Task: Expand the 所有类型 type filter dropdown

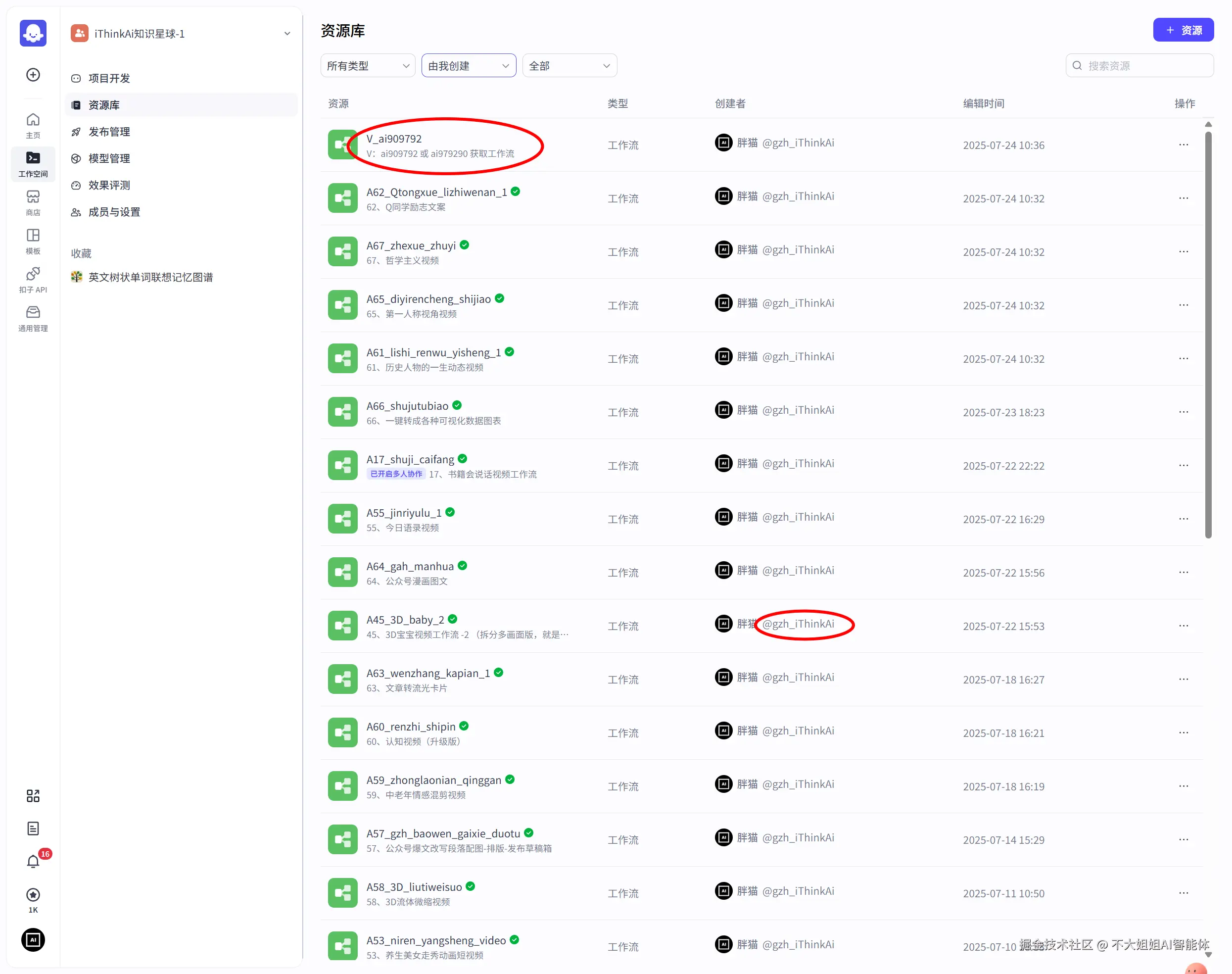Action: (368, 66)
